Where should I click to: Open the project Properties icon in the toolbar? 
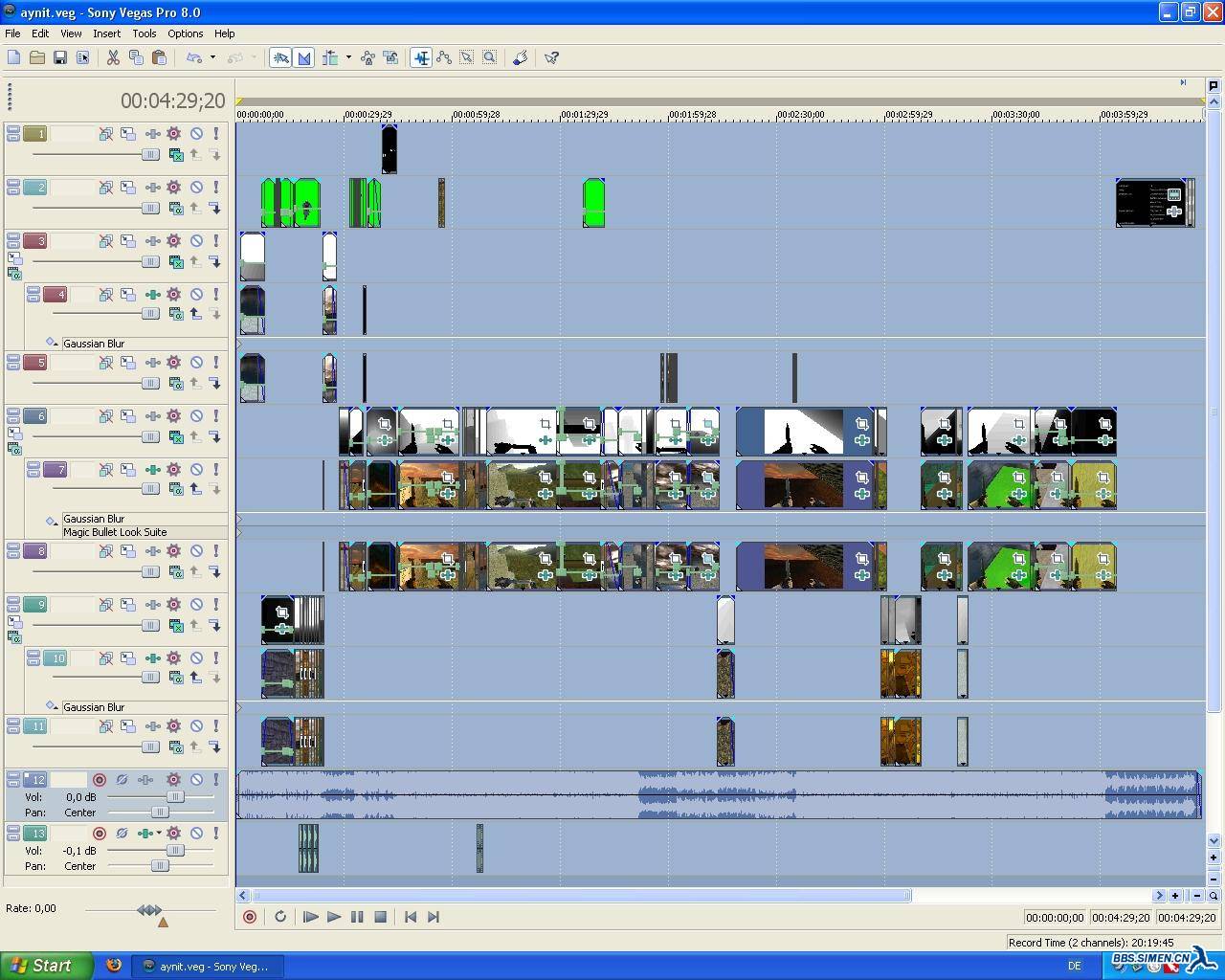[82, 57]
